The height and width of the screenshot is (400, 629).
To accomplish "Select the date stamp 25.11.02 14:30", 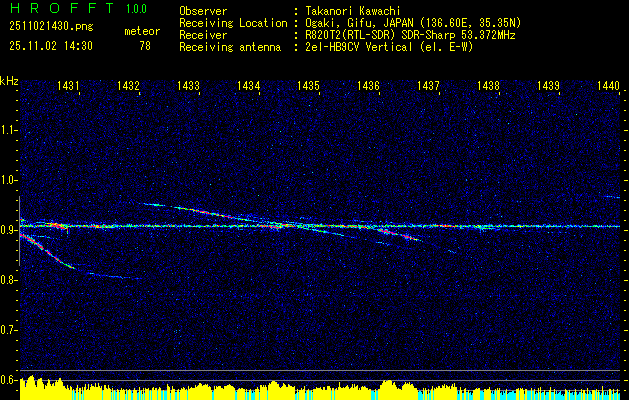I will (51, 45).
